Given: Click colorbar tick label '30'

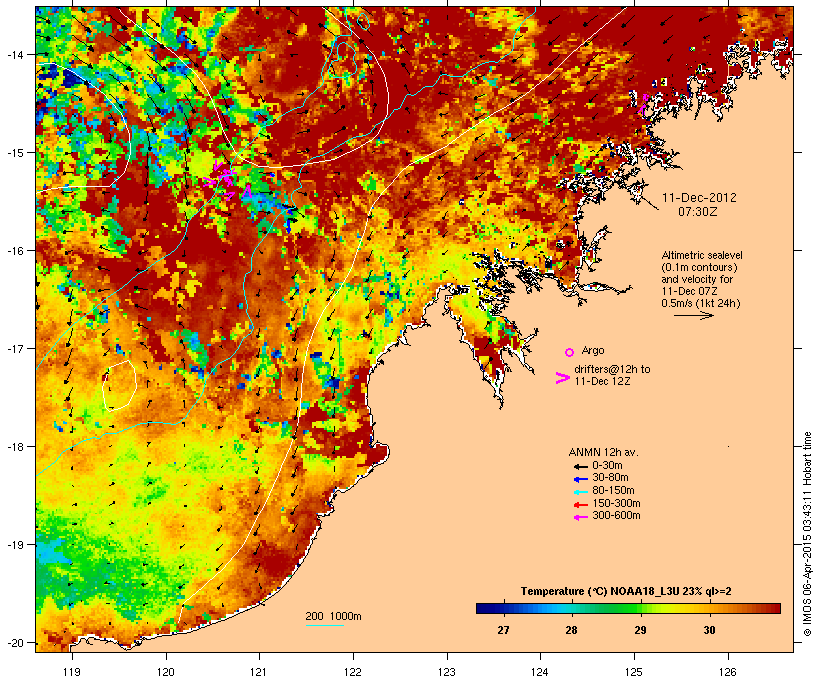Looking at the screenshot, I should [x=709, y=630].
